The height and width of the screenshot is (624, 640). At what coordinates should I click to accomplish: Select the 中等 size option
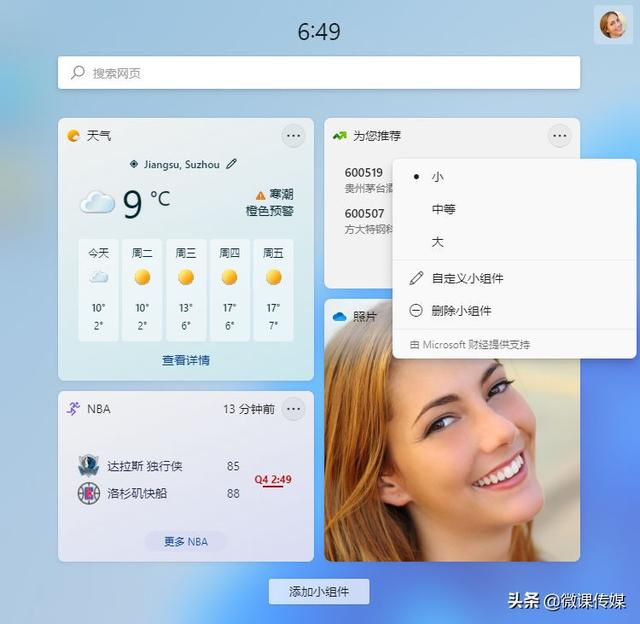coord(514,209)
